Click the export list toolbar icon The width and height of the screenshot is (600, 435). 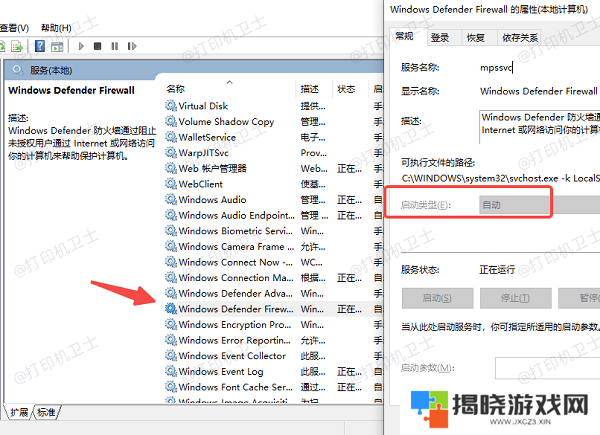[x=17, y=47]
